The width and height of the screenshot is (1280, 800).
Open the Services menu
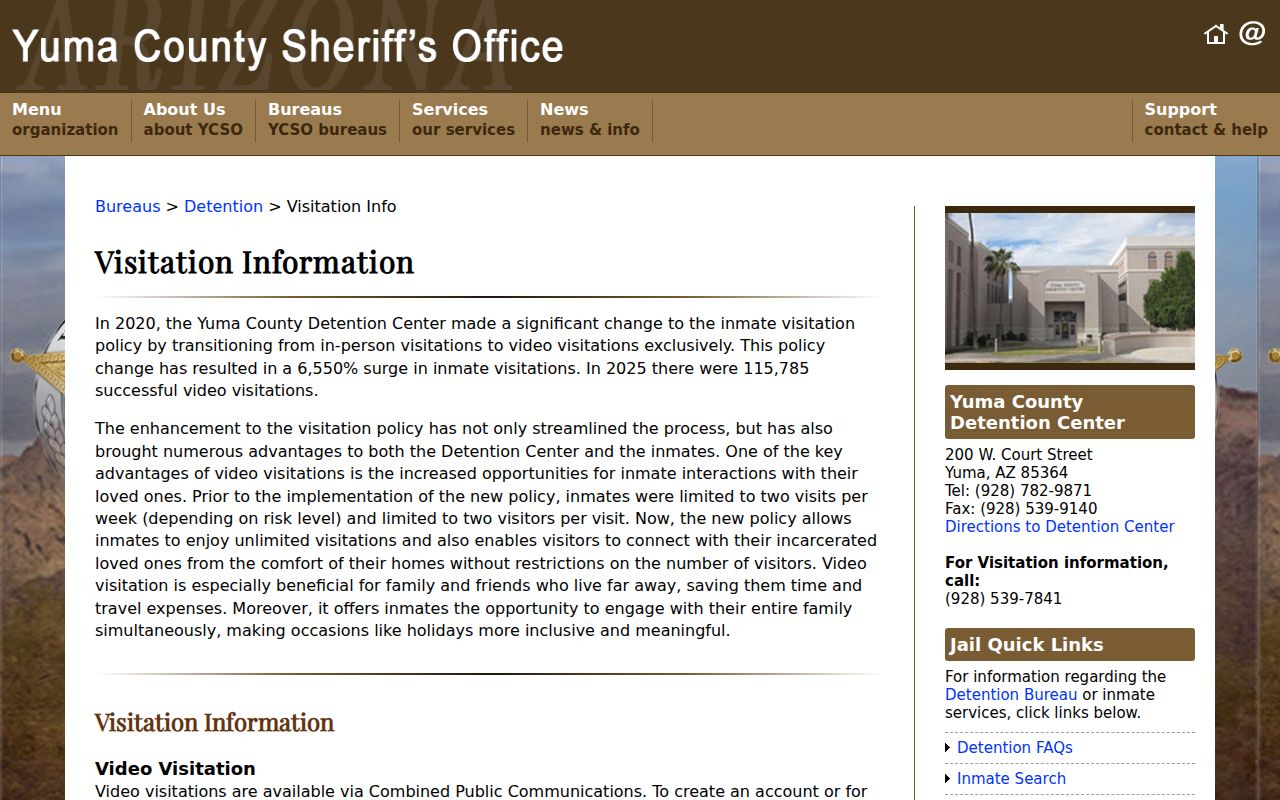click(463, 119)
